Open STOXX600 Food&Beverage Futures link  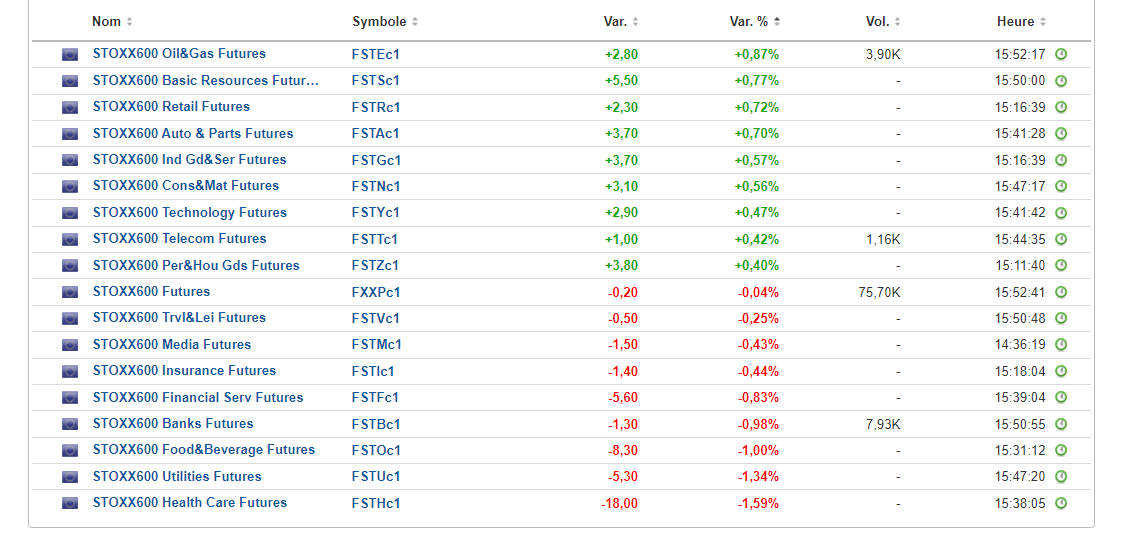pyautogui.click(x=203, y=450)
